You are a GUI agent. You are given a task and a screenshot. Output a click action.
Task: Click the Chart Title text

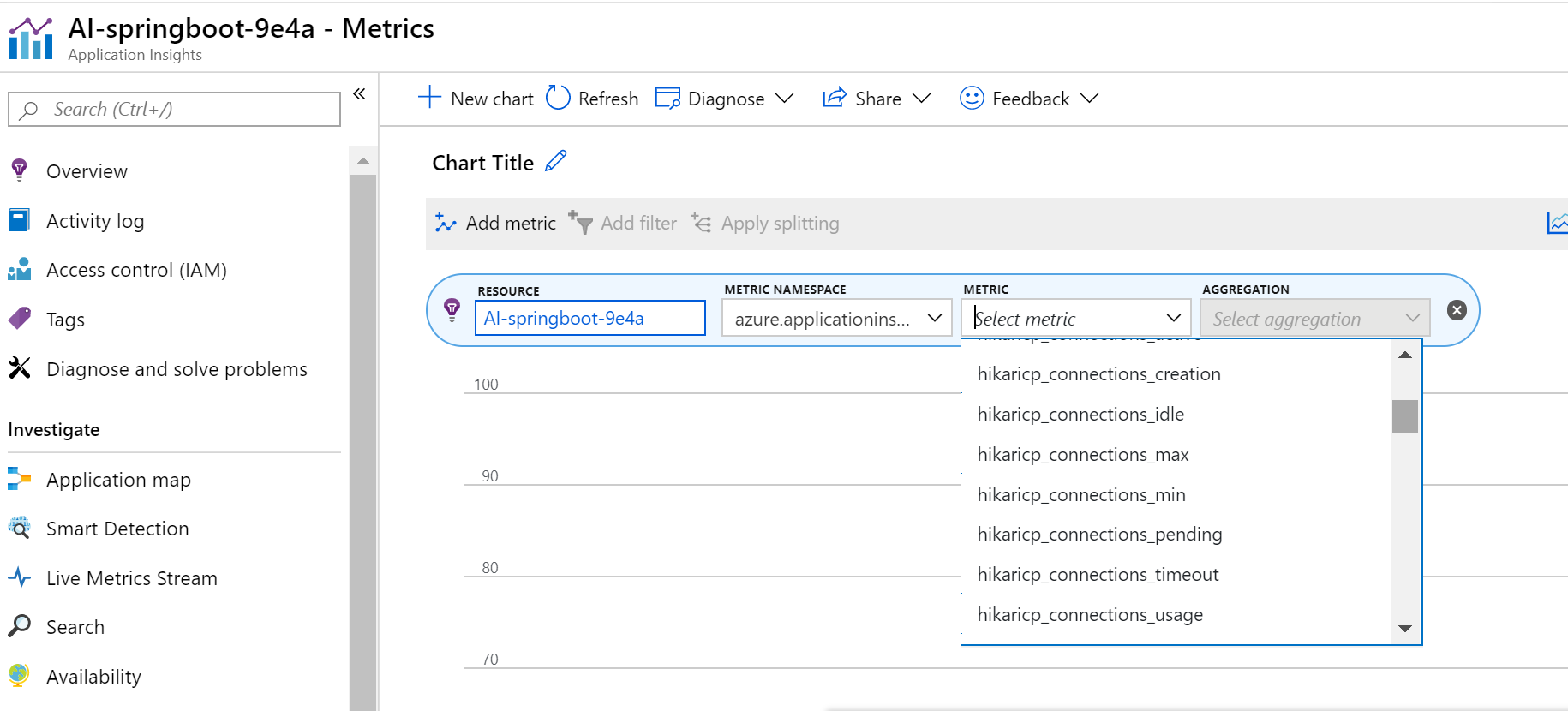[482, 163]
